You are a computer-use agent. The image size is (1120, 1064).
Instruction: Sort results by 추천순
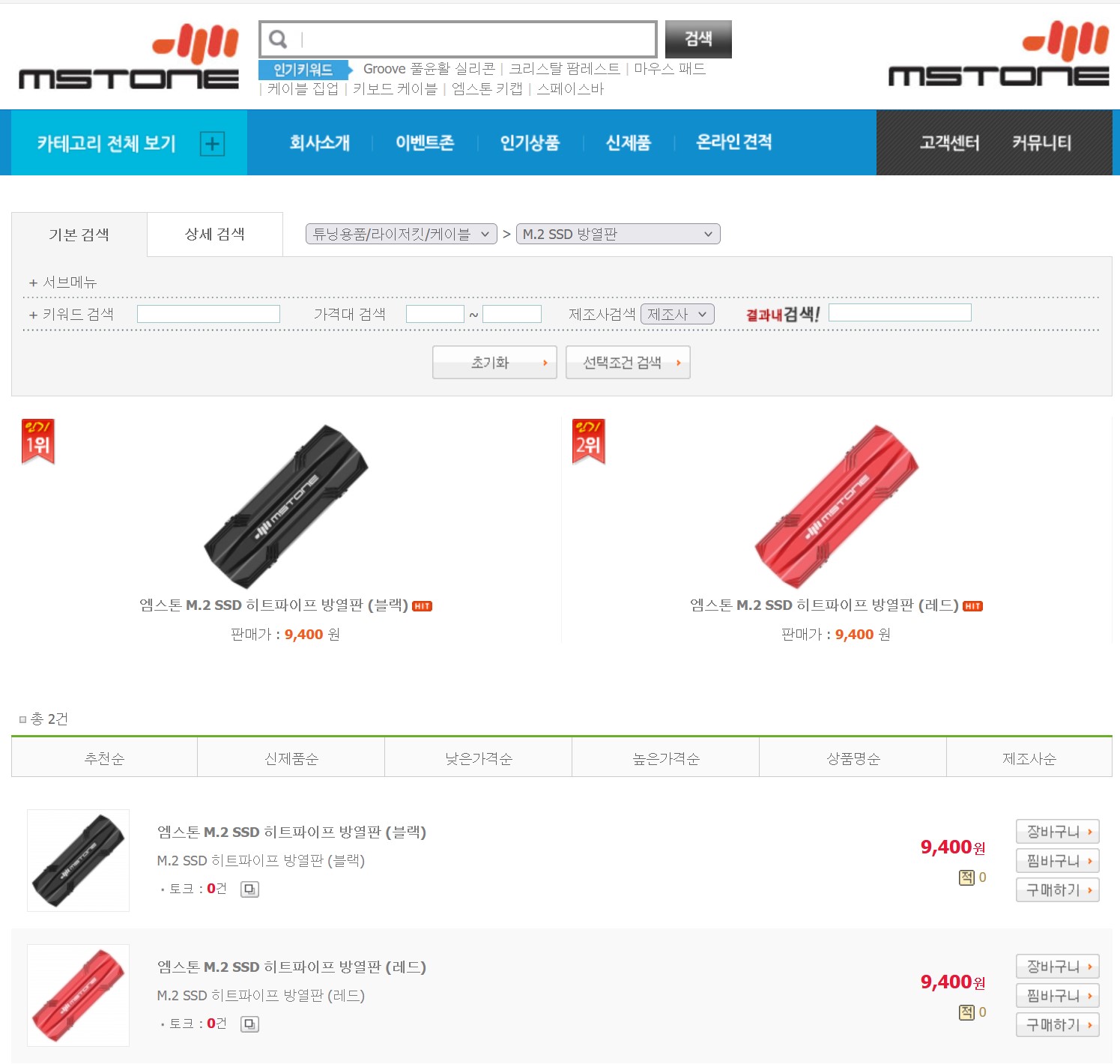pyautogui.click(x=105, y=758)
